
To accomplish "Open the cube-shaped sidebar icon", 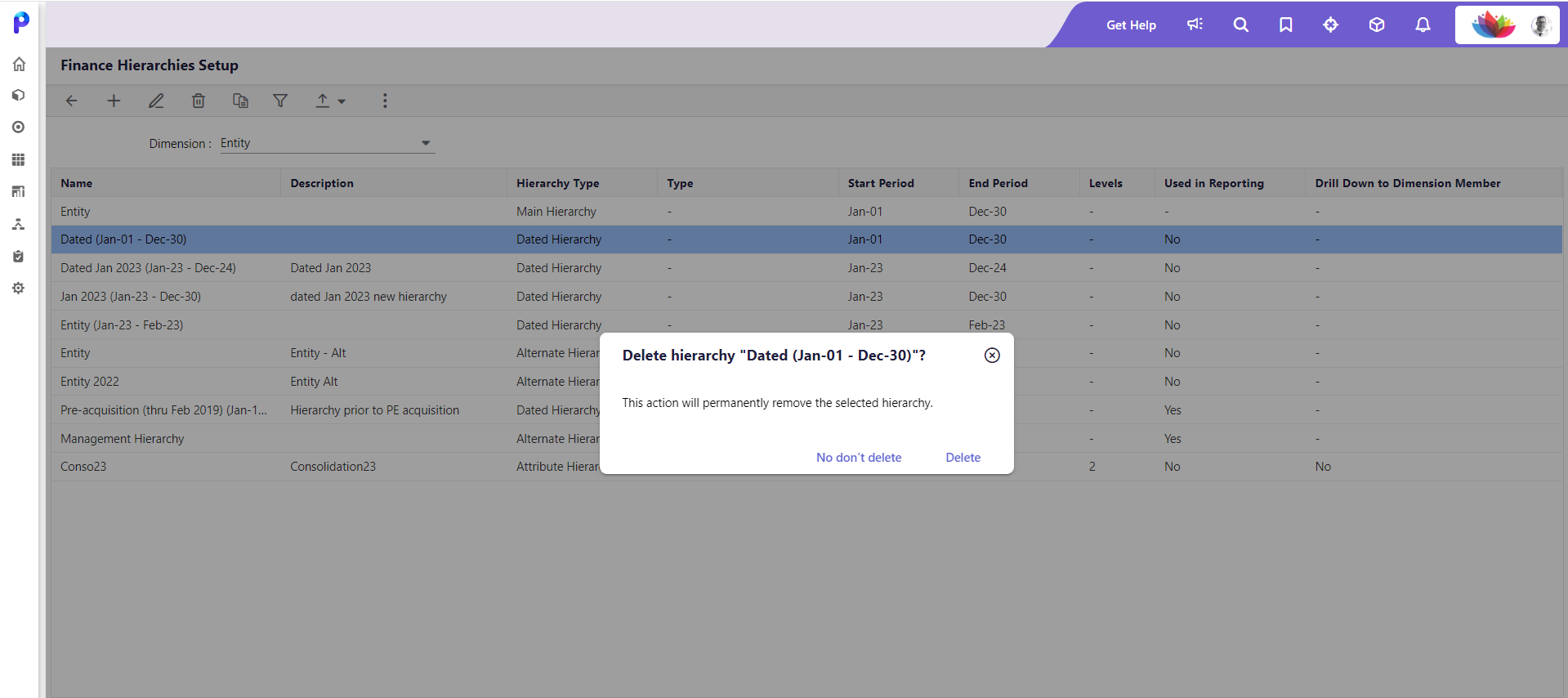I will [x=19, y=95].
